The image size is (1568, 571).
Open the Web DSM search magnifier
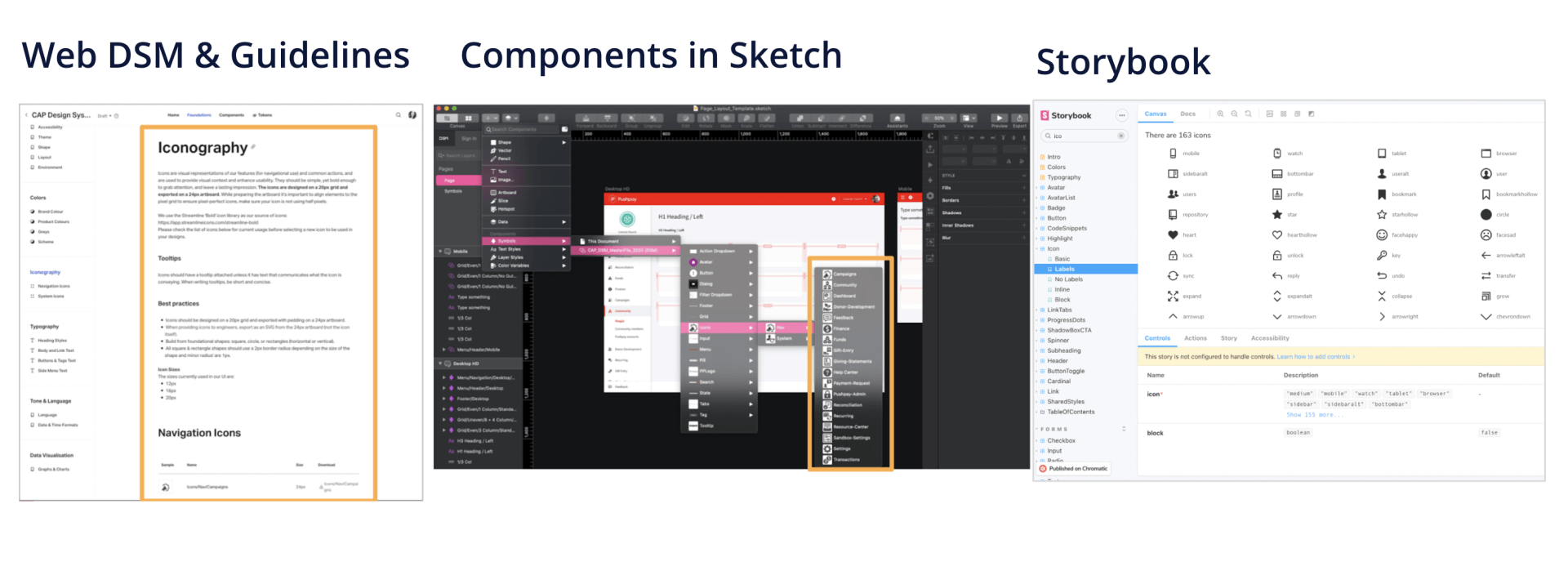399,115
